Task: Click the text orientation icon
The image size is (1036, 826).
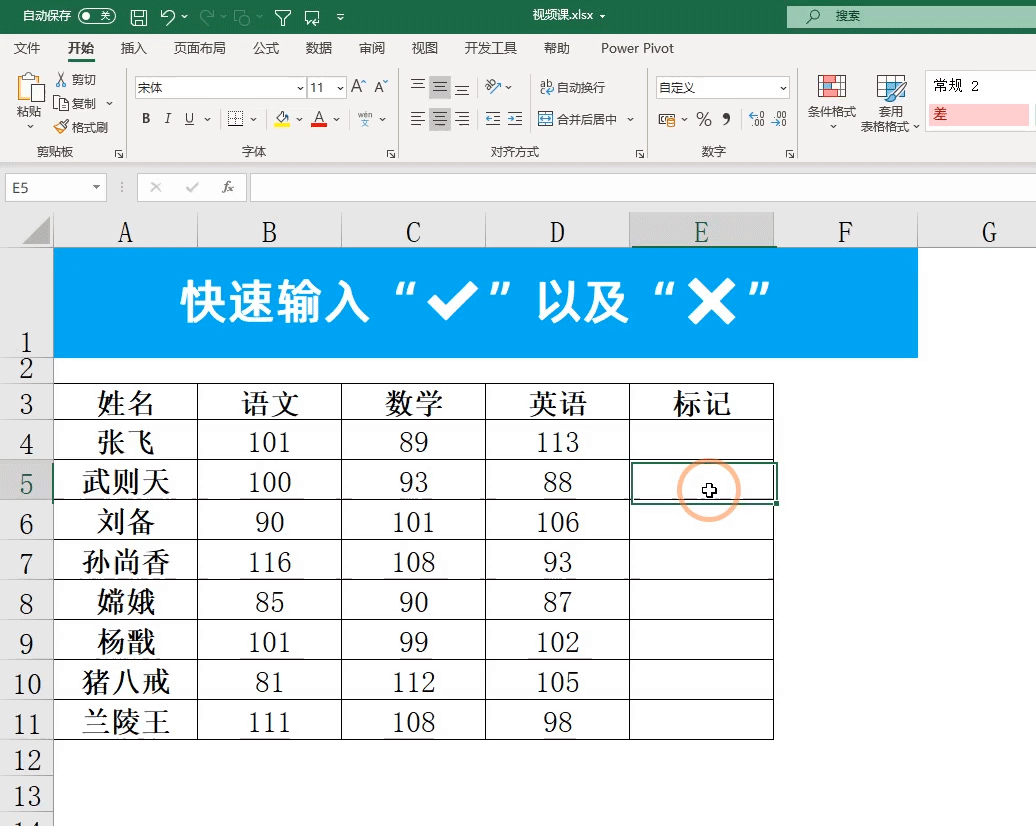Action: click(493, 87)
